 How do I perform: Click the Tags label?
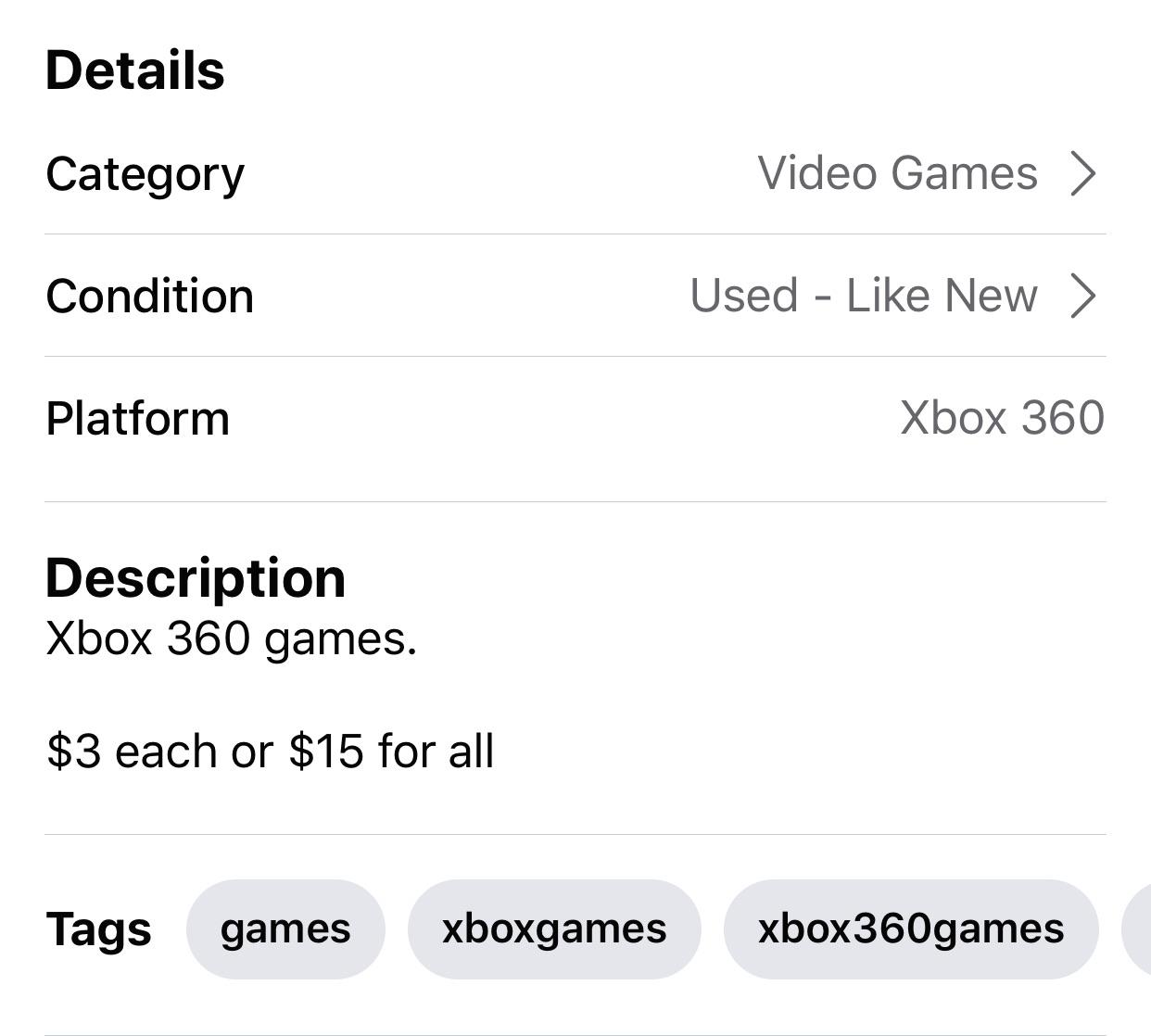(100, 928)
